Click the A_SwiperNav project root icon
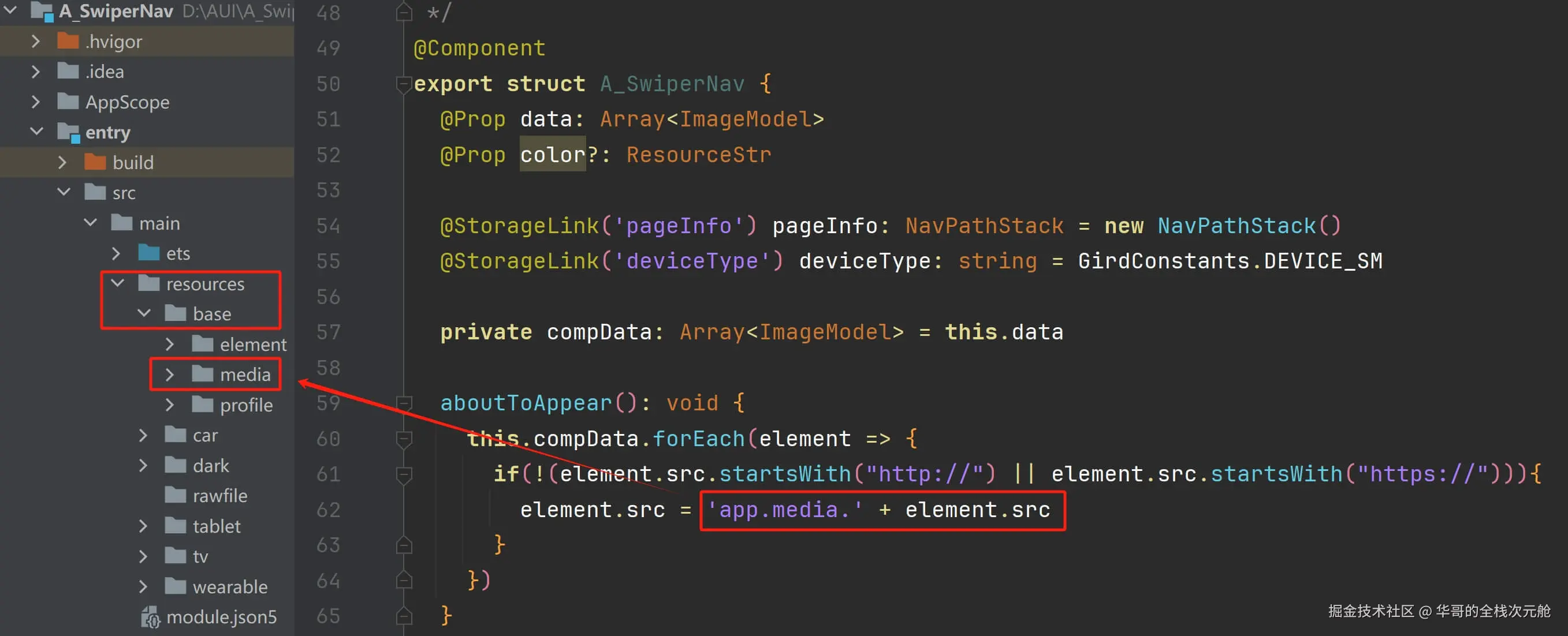This screenshot has width=1568, height=636. pos(42,11)
